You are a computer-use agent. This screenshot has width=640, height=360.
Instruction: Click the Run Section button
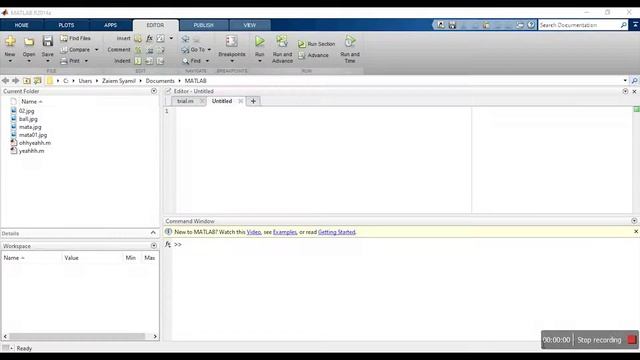316,44
